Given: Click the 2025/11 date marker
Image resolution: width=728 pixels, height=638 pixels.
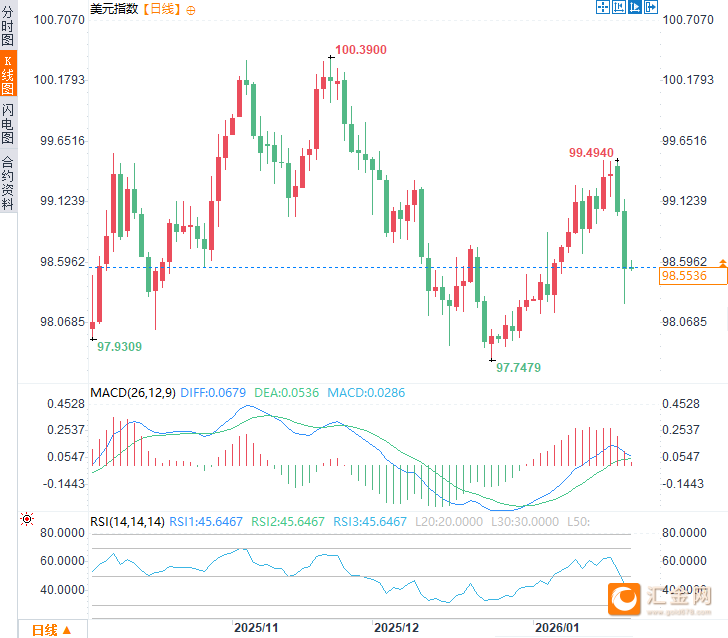Looking at the screenshot, I should (256, 628).
